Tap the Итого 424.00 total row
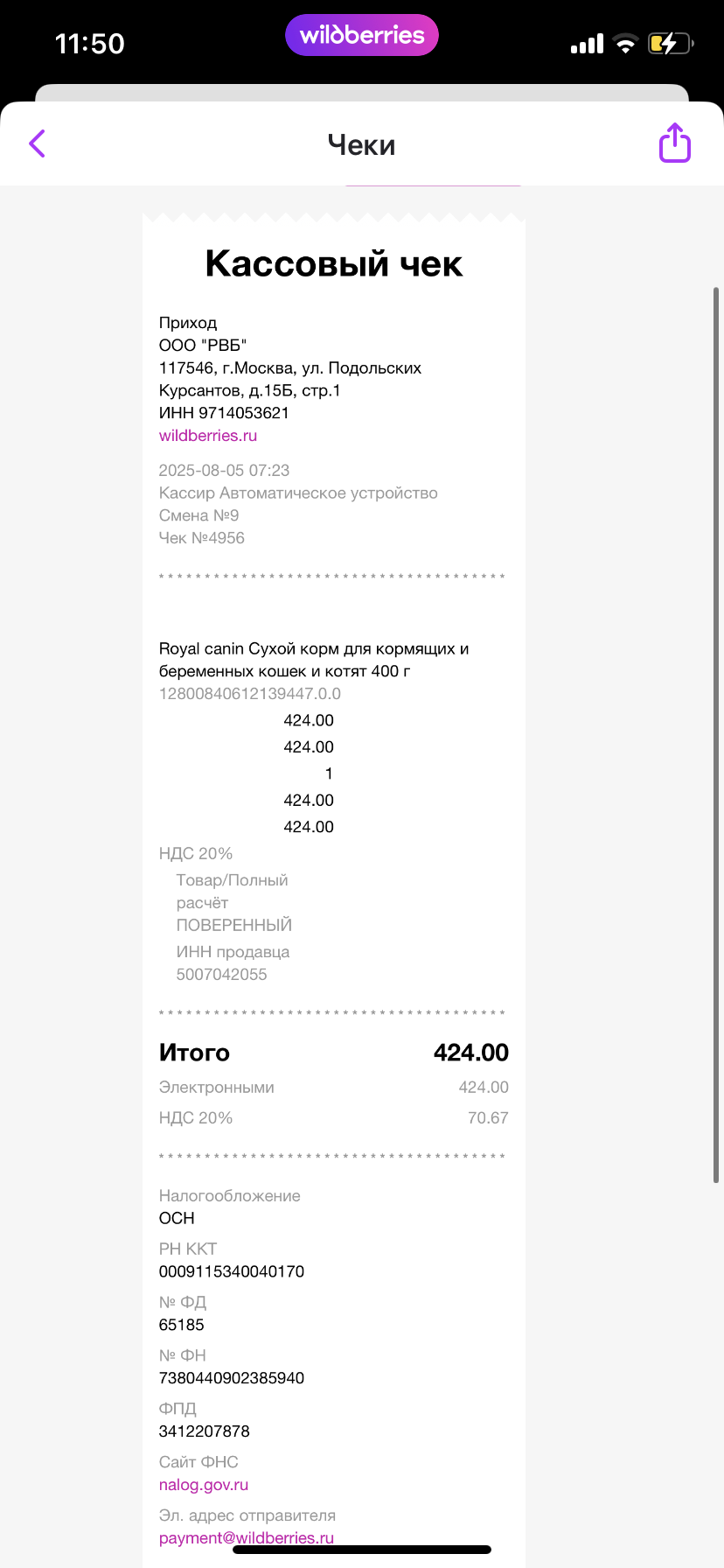724x1568 pixels. click(333, 1053)
